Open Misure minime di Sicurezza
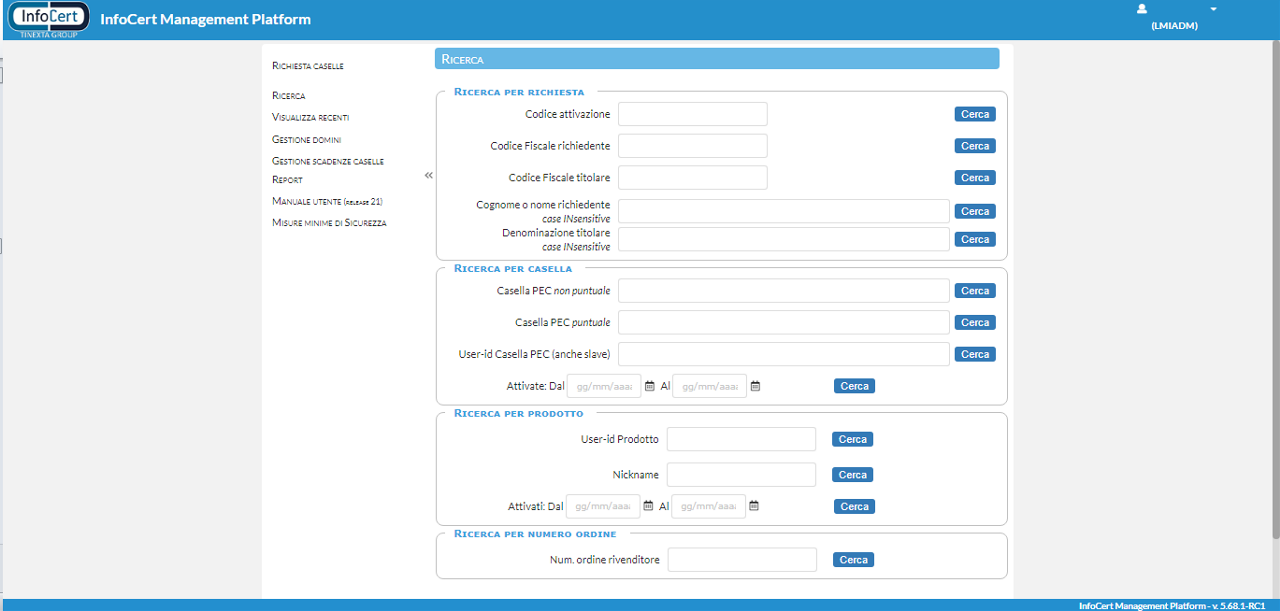The height and width of the screenshot is (611, 1280). tap(329, 223)
